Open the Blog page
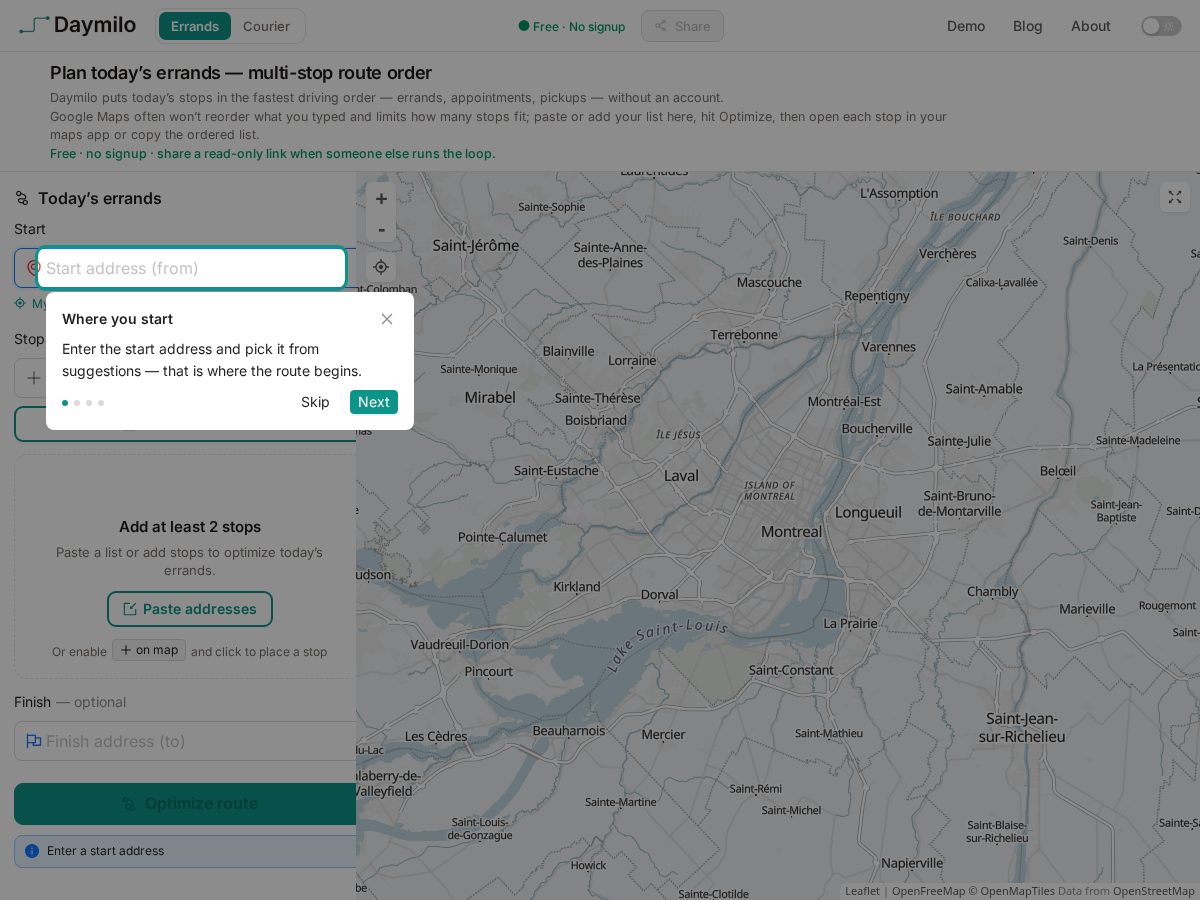Viewport: 1200px width, 900px height. (1028, 26)
